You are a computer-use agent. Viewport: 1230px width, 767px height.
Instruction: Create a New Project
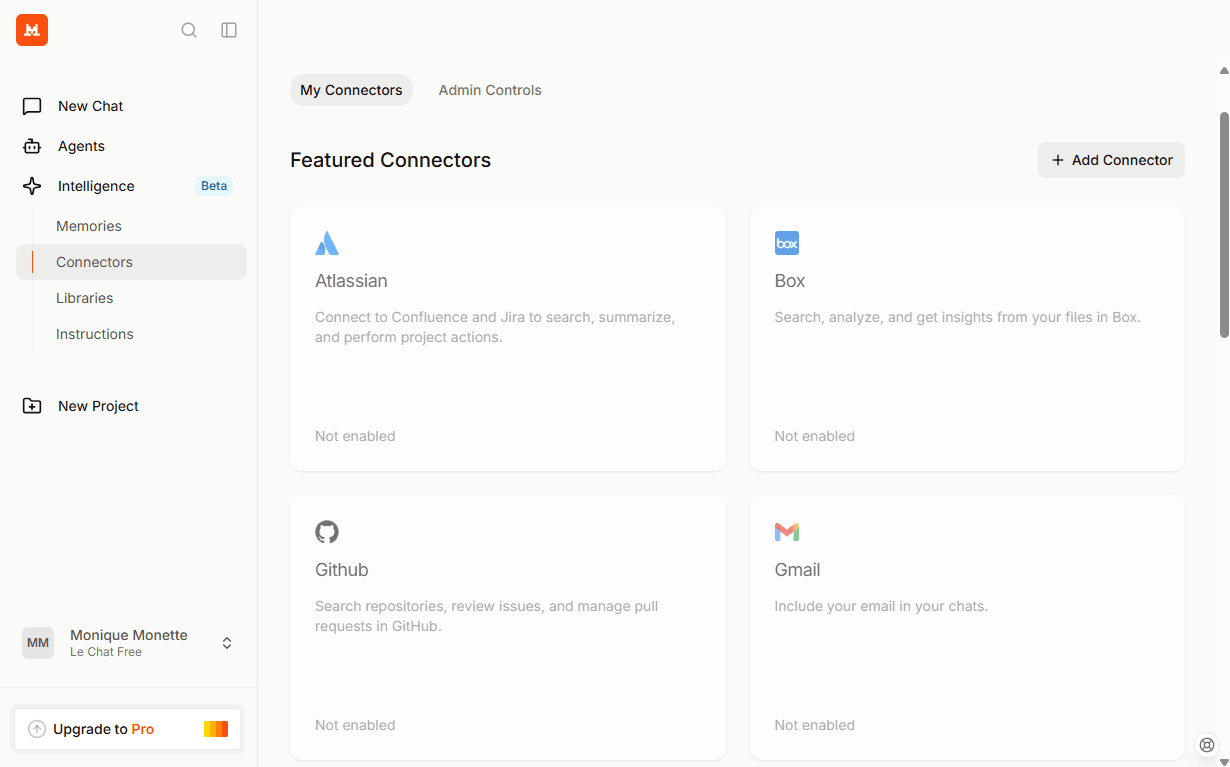98,406
